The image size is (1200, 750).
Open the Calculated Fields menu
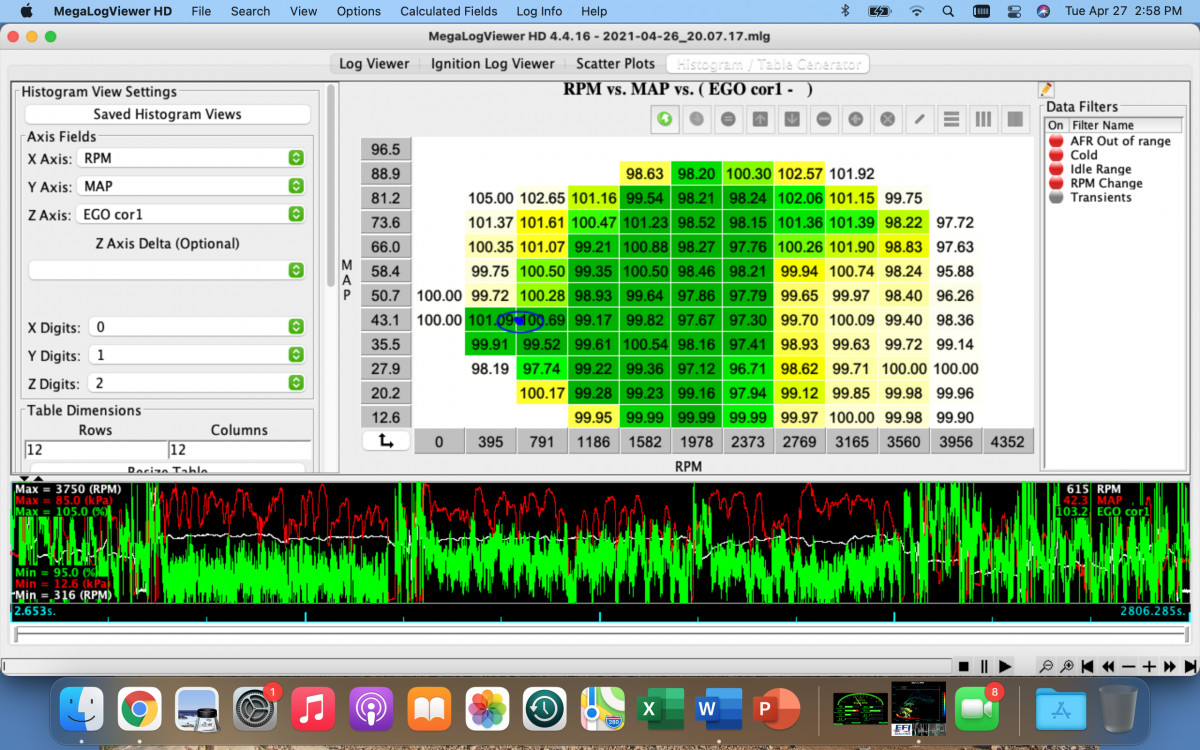pos(448,11)
